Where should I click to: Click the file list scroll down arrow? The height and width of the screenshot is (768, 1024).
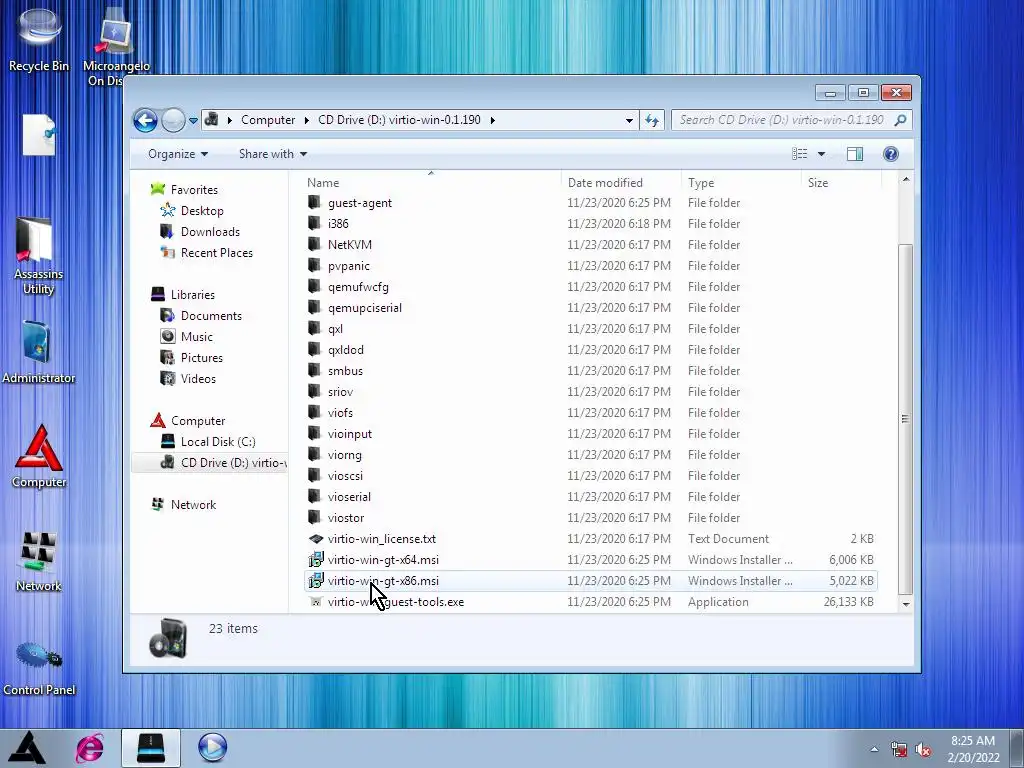[x=906, y=605]
